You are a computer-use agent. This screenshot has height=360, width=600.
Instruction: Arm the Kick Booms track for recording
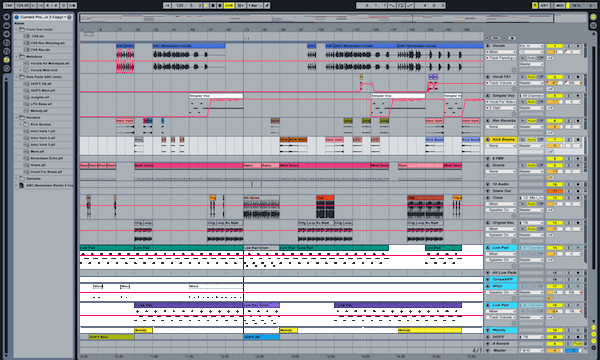[x=578, y=140]
